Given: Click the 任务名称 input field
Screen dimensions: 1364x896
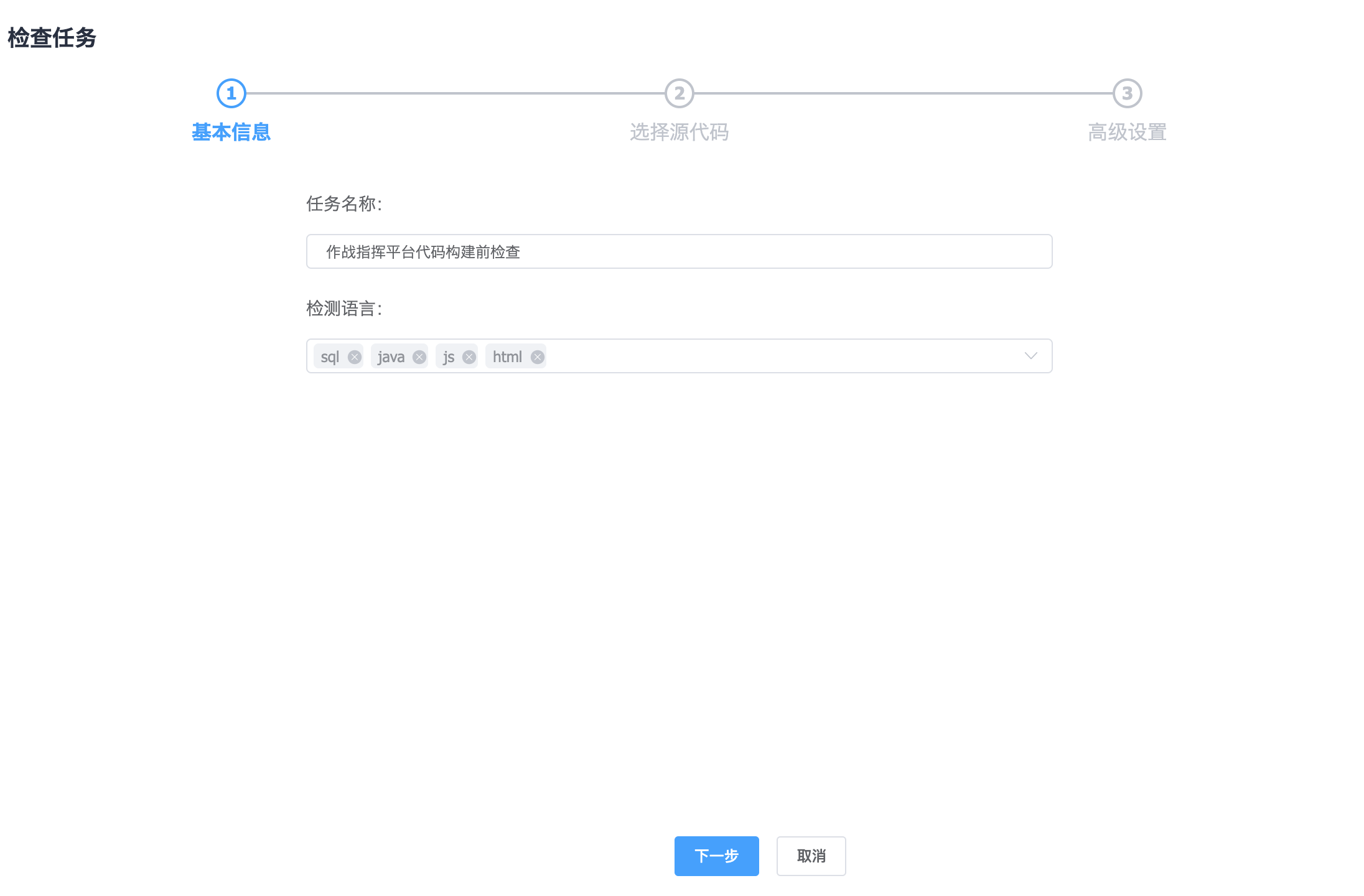Looking at the screenshot, I should click(x=680, y=251).
